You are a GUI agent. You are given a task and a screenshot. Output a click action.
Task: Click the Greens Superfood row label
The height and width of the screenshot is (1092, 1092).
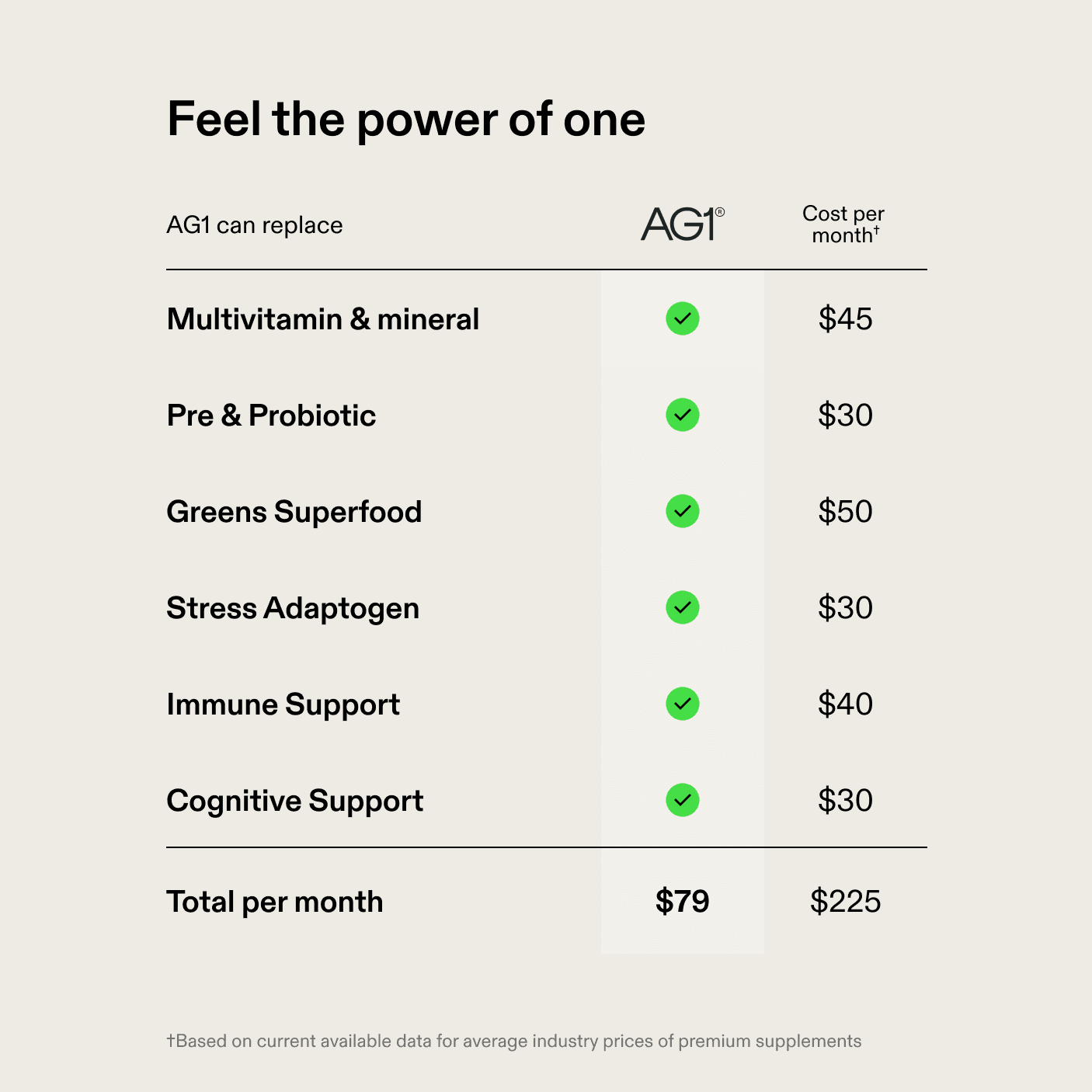[x=294, y=512]
